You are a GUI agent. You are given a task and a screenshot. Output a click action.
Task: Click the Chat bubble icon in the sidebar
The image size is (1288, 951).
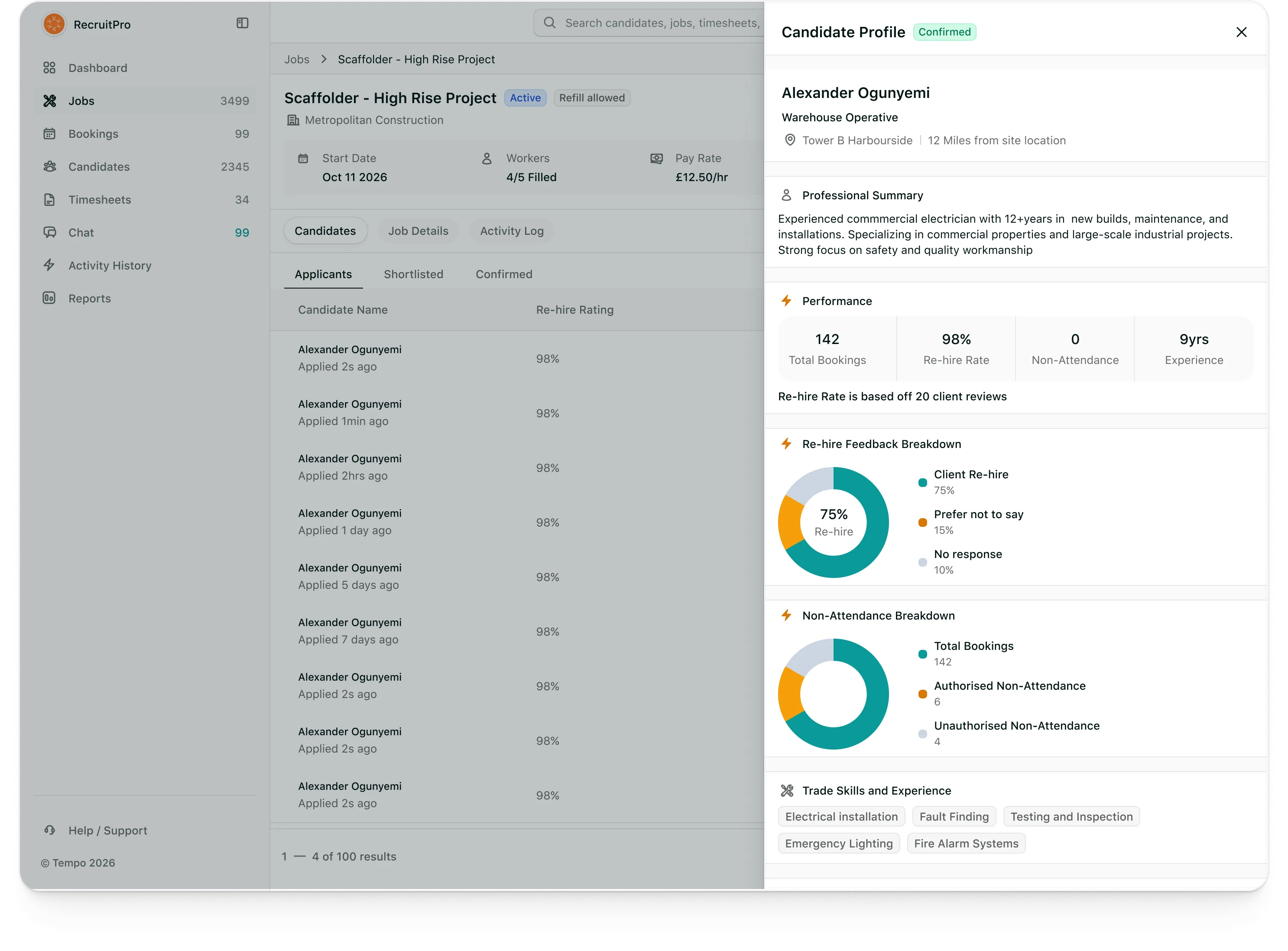click(x=49, y=233)
